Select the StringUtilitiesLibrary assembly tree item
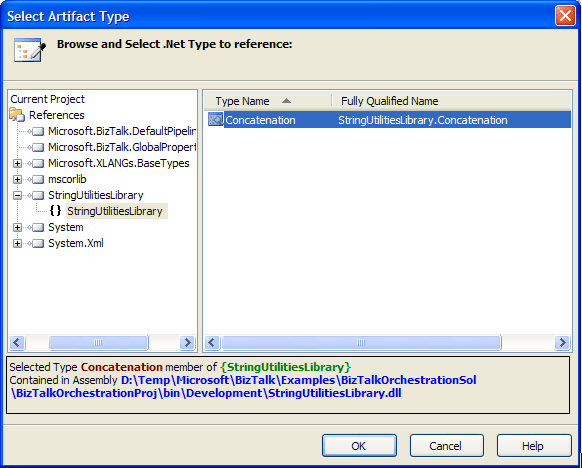582x468 pixels. [96, 195]
